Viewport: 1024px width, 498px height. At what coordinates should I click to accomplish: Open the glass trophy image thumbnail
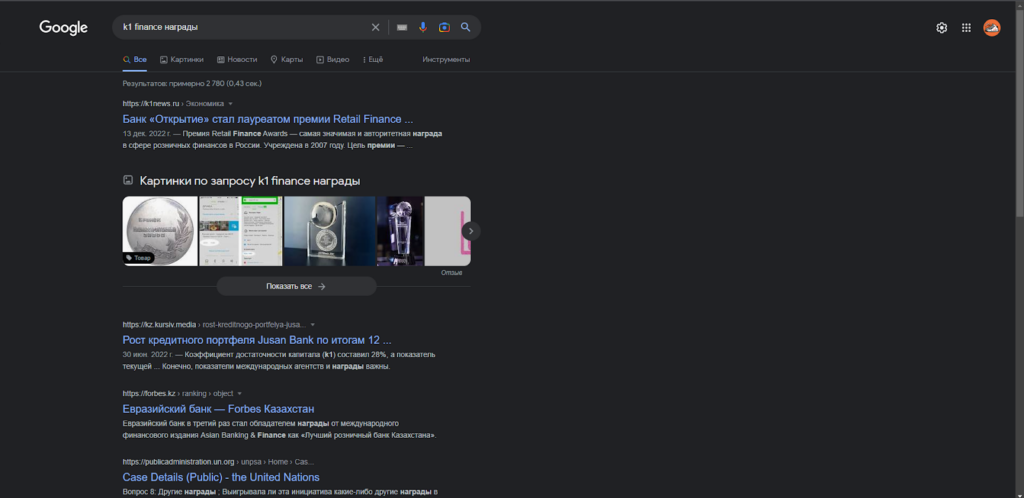[x=400, y=231]
